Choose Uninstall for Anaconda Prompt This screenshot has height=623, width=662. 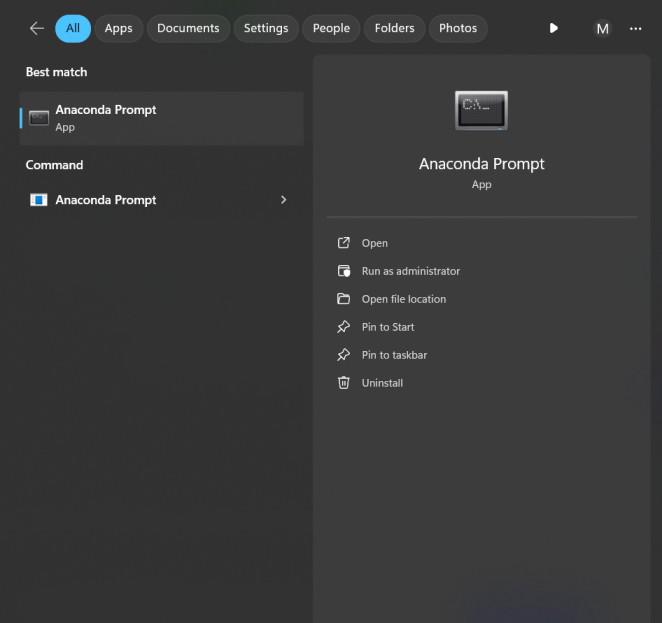(382, 383)
